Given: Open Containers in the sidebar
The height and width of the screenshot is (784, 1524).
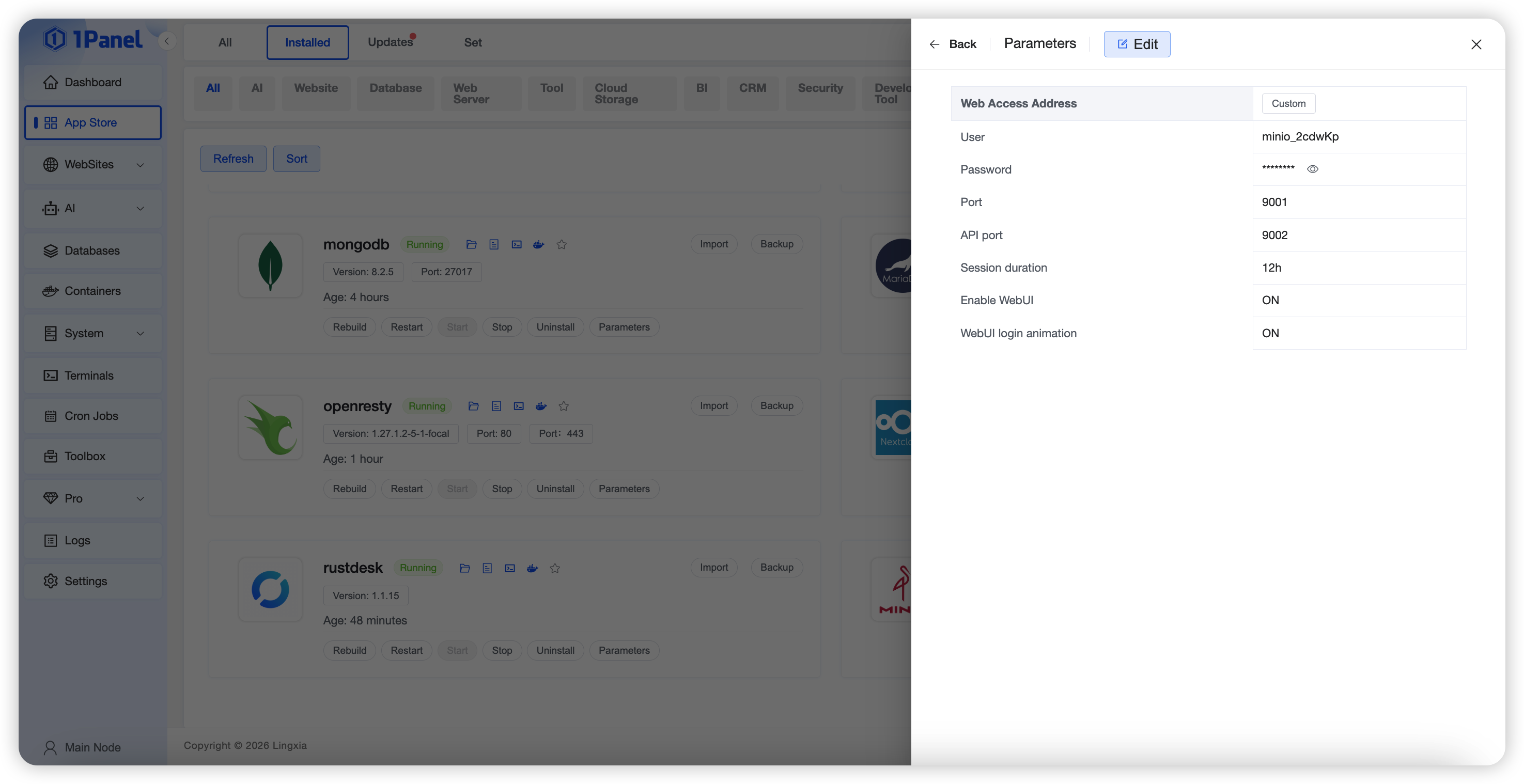Looking at the screenshot, I should point(92,291).
